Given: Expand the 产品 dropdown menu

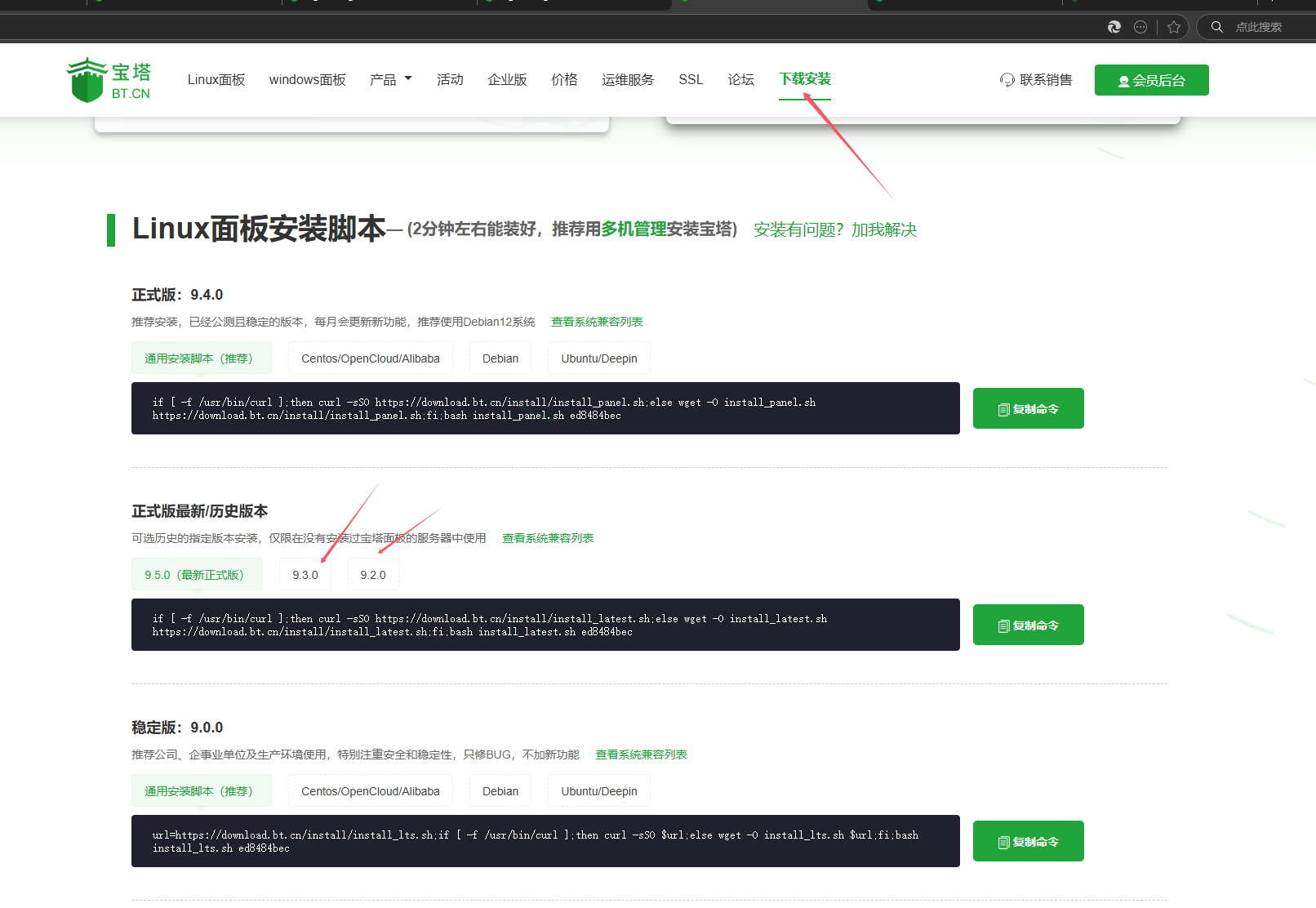Looking at the screenshot, I should tap(391, 79).
